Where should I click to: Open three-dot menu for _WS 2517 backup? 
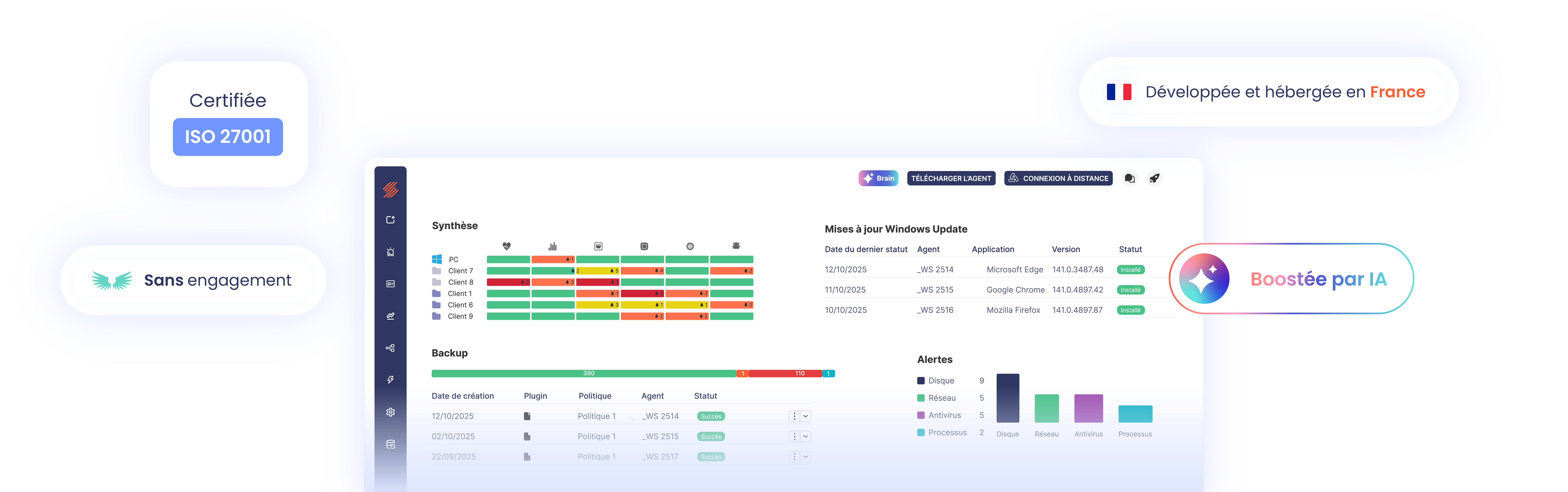point(794,457)
